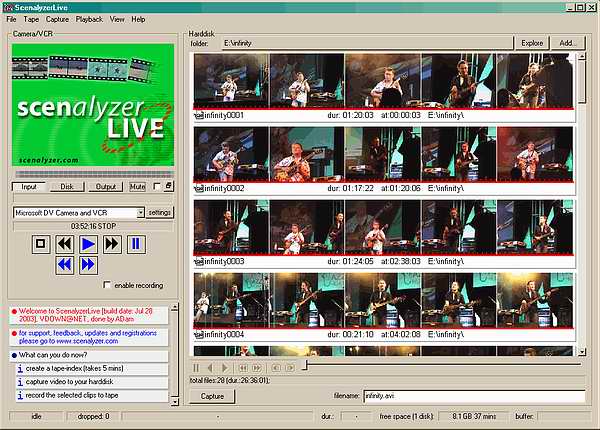Switch to the Input view tab
The image size is (600, 430).
coord(29,187)
